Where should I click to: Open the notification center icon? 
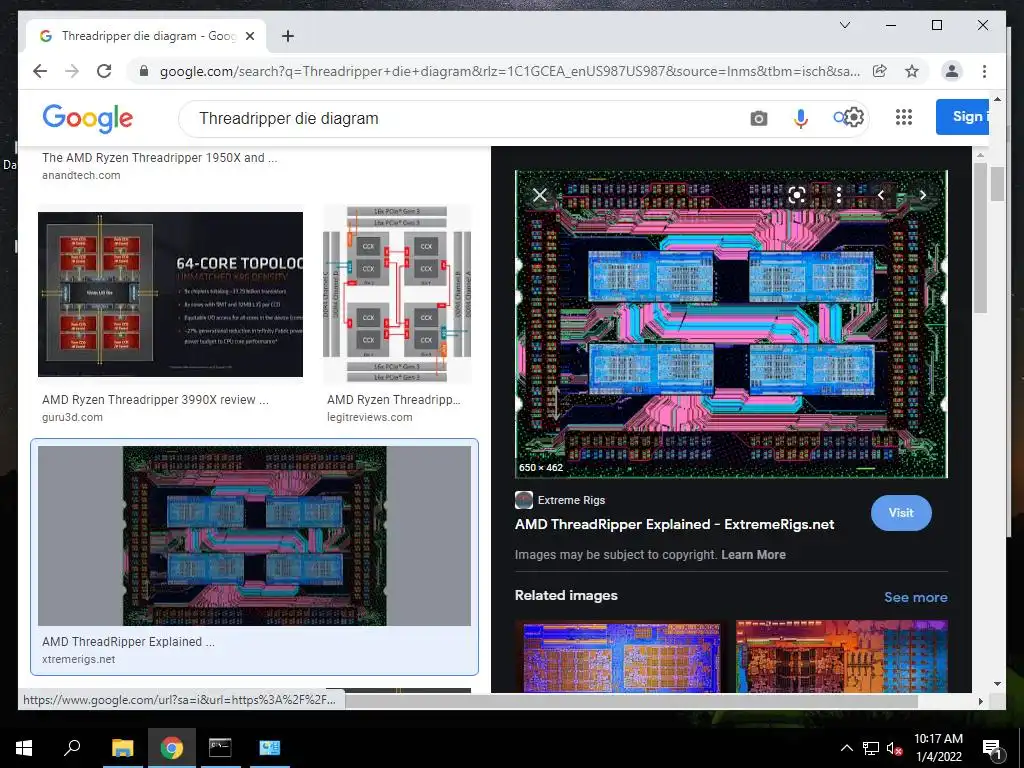pyautogui.click(x=992, y=748)
